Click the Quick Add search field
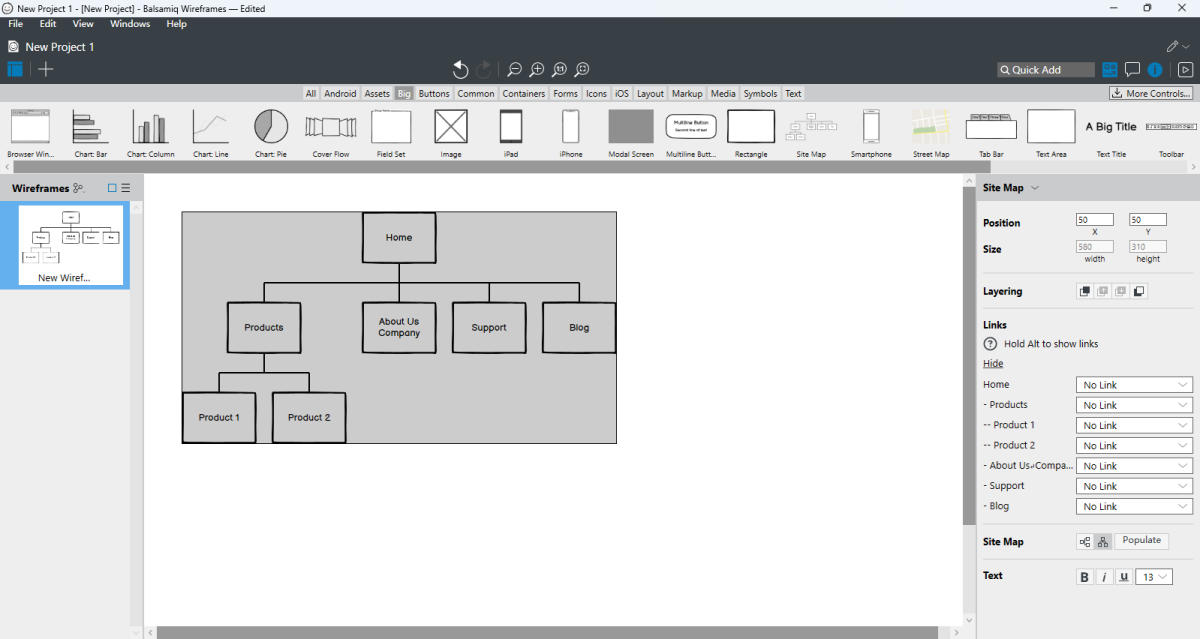 tap(1046, 70)
